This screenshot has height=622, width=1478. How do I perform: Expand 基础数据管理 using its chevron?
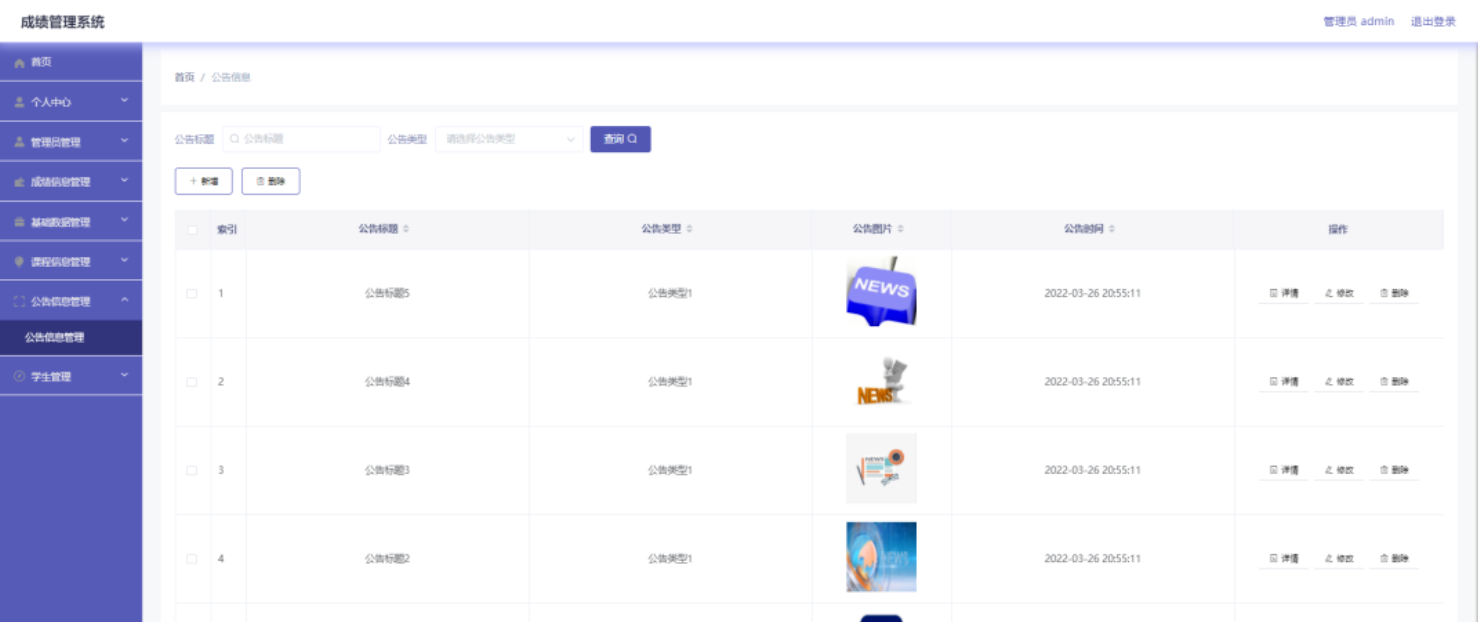[125, 221]
